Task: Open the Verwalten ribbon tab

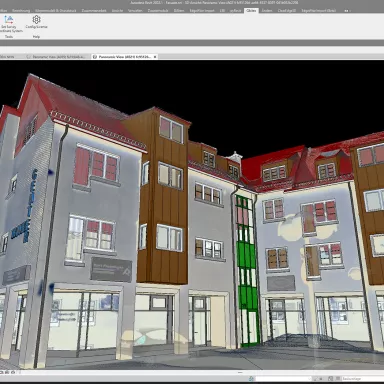Action: click(x=135, y=10)
